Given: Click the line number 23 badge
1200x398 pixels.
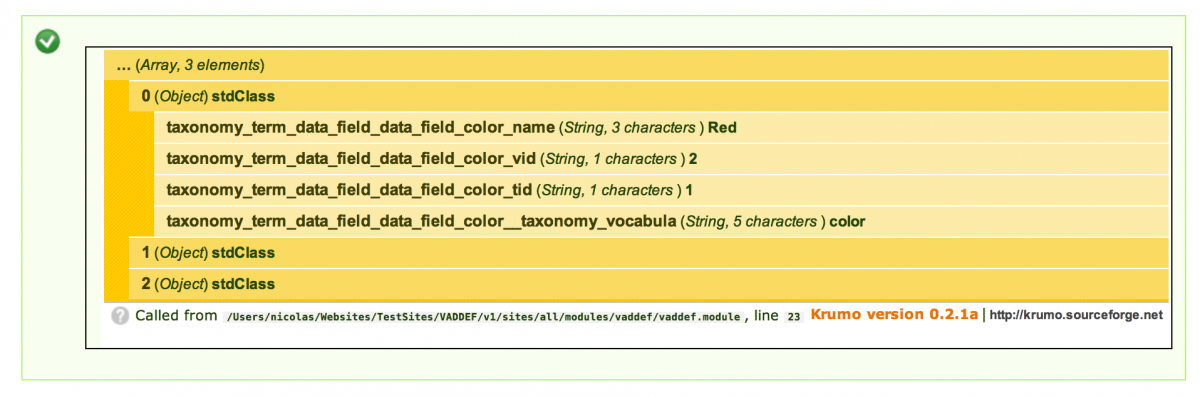Looking at the screenshot, I should [793, 317].
